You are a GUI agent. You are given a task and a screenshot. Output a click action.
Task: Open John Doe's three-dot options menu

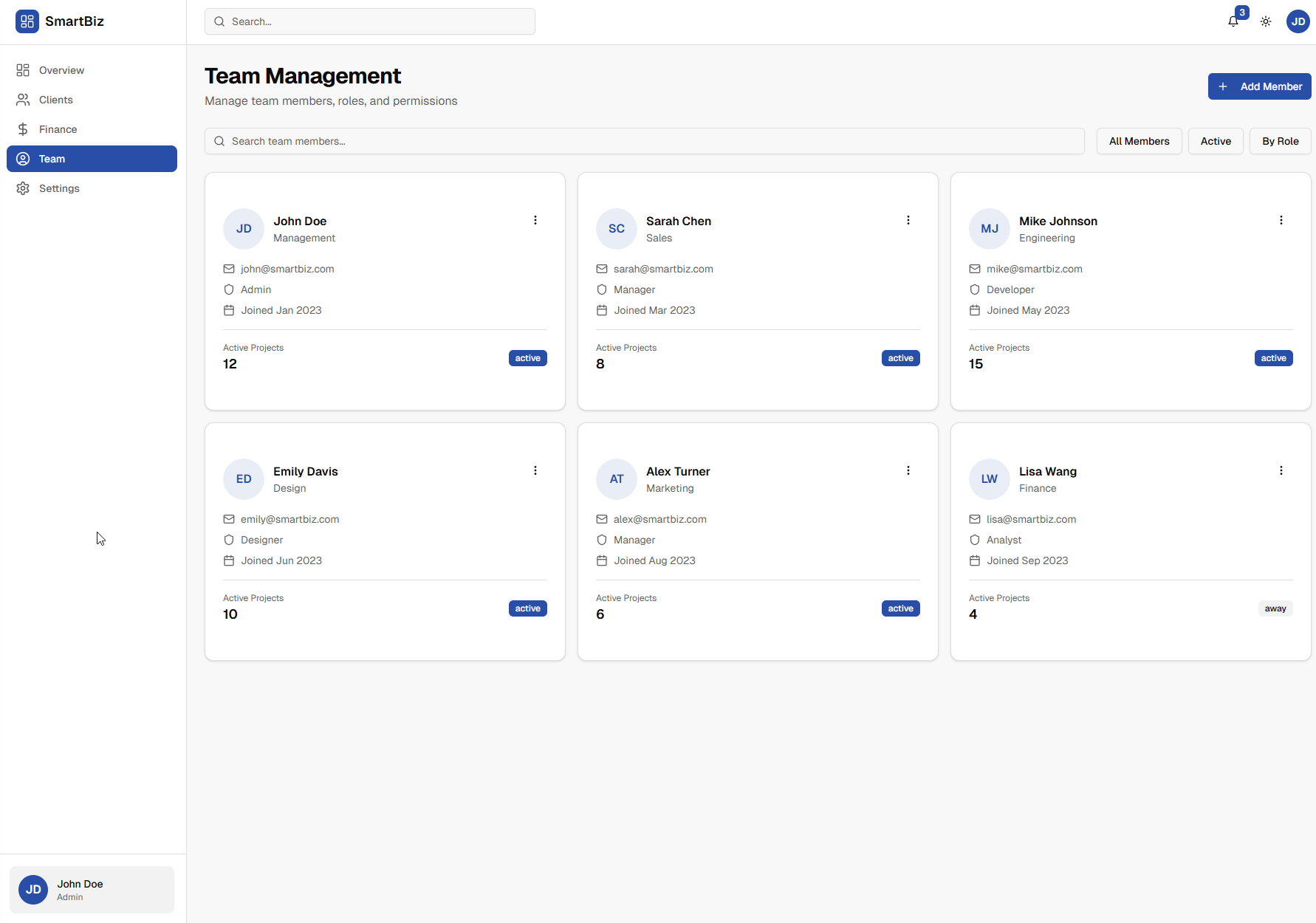click(535, 219)
